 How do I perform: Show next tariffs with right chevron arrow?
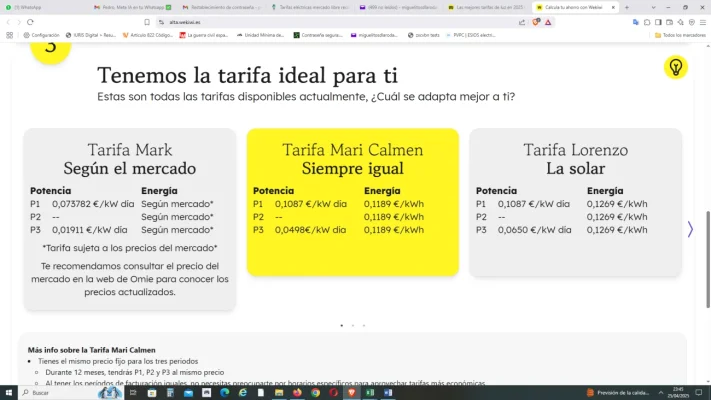click(690, 229)
